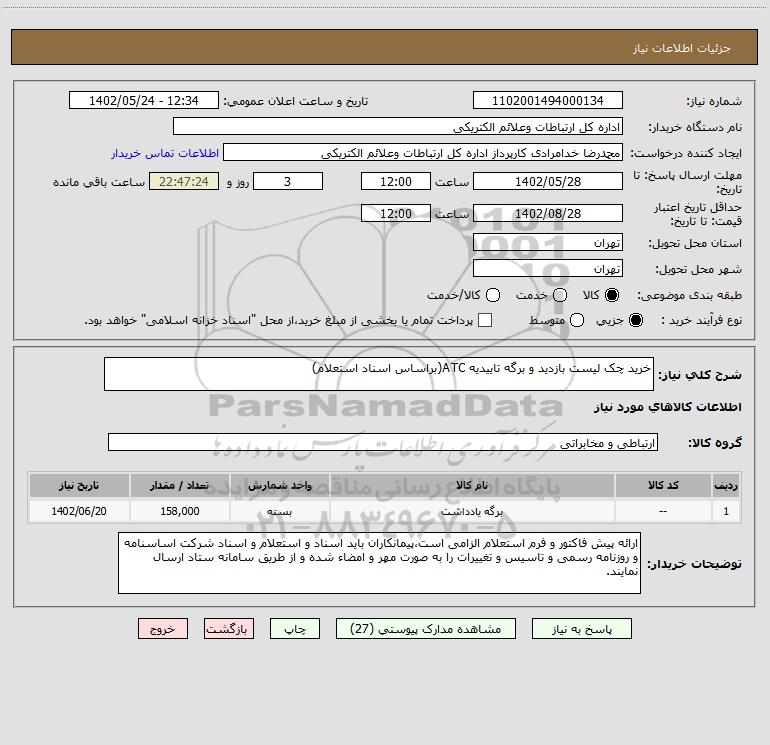Image resolution: width=770 pixels, height=745 pixels.
Task: Click the اطلاعات کالاهای مورد نیاز heading
Action: (668, 407)
